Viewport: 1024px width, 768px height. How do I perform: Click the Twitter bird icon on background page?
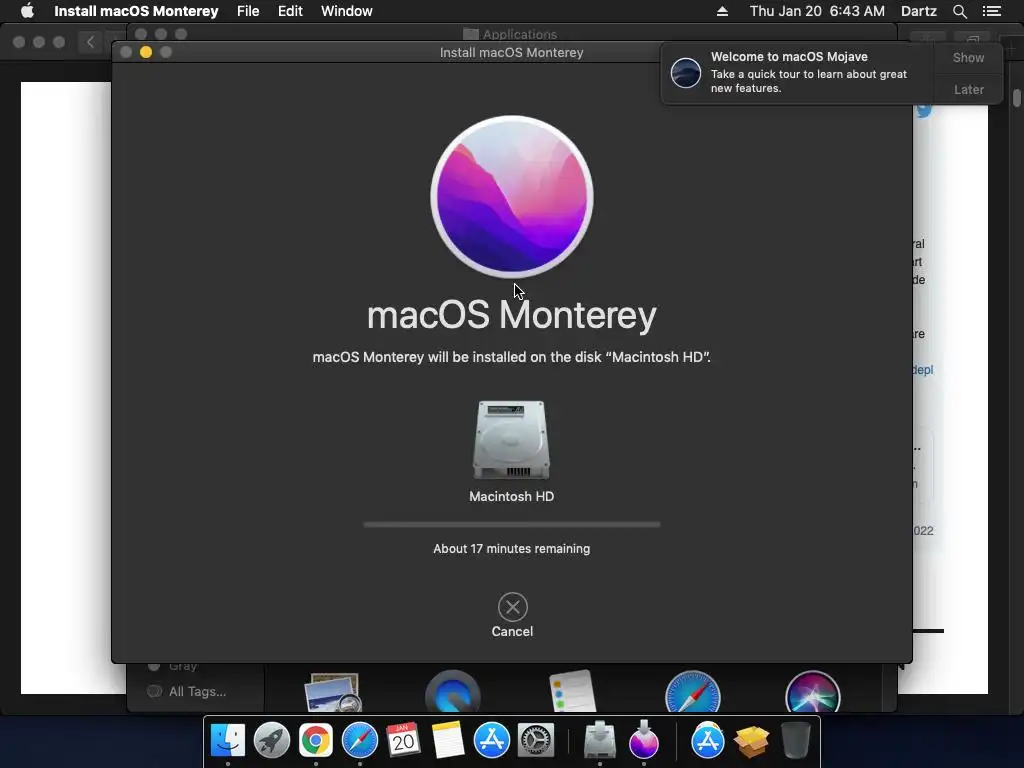[x=923, y=110]
